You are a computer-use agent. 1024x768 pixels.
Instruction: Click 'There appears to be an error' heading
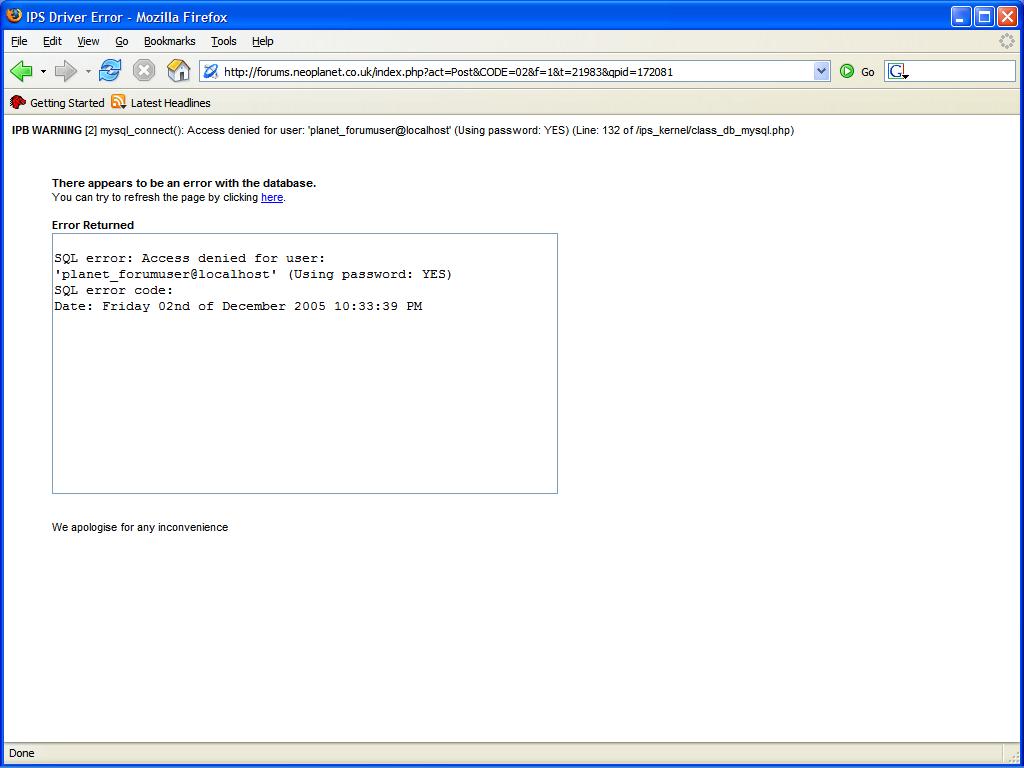tap(184, 184)
